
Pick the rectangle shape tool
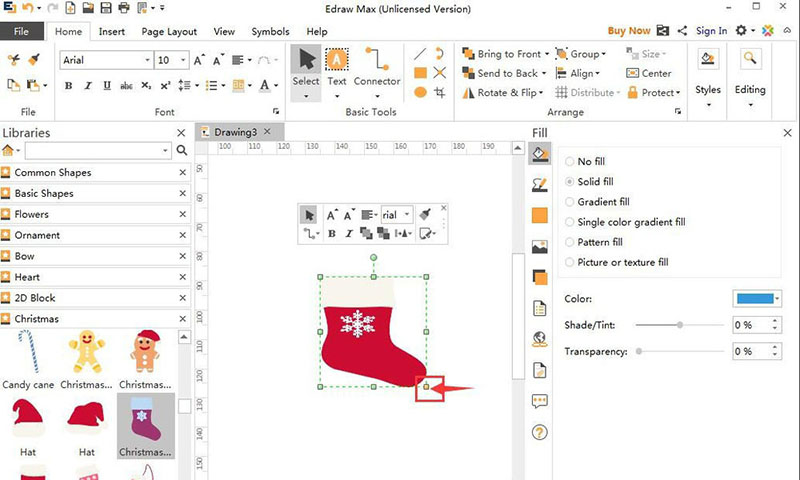coord(420,73)
